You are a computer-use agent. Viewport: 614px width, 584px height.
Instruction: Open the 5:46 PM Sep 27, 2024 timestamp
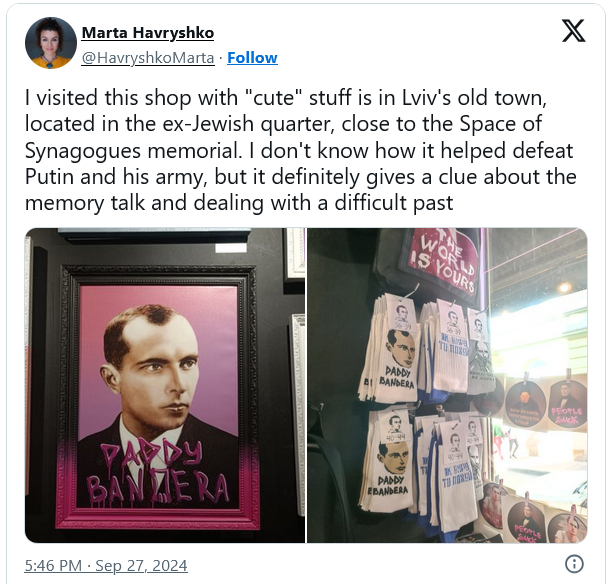pyautogui.click(x=106, y=566)
